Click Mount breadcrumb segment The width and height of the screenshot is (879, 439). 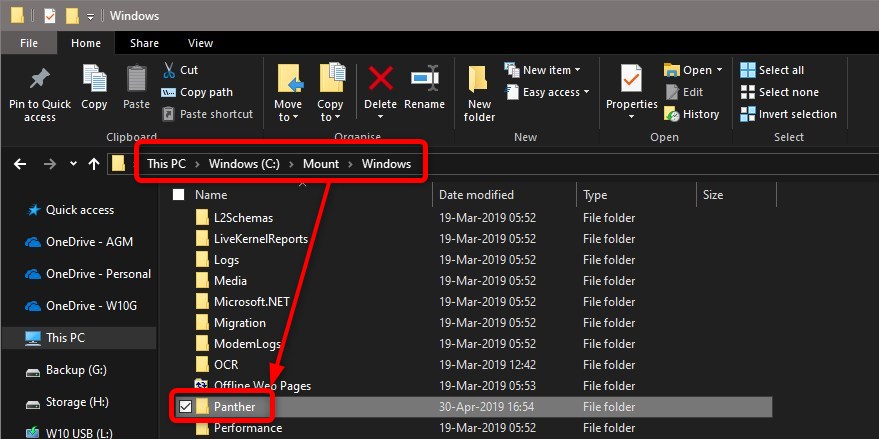click(321, 164)
